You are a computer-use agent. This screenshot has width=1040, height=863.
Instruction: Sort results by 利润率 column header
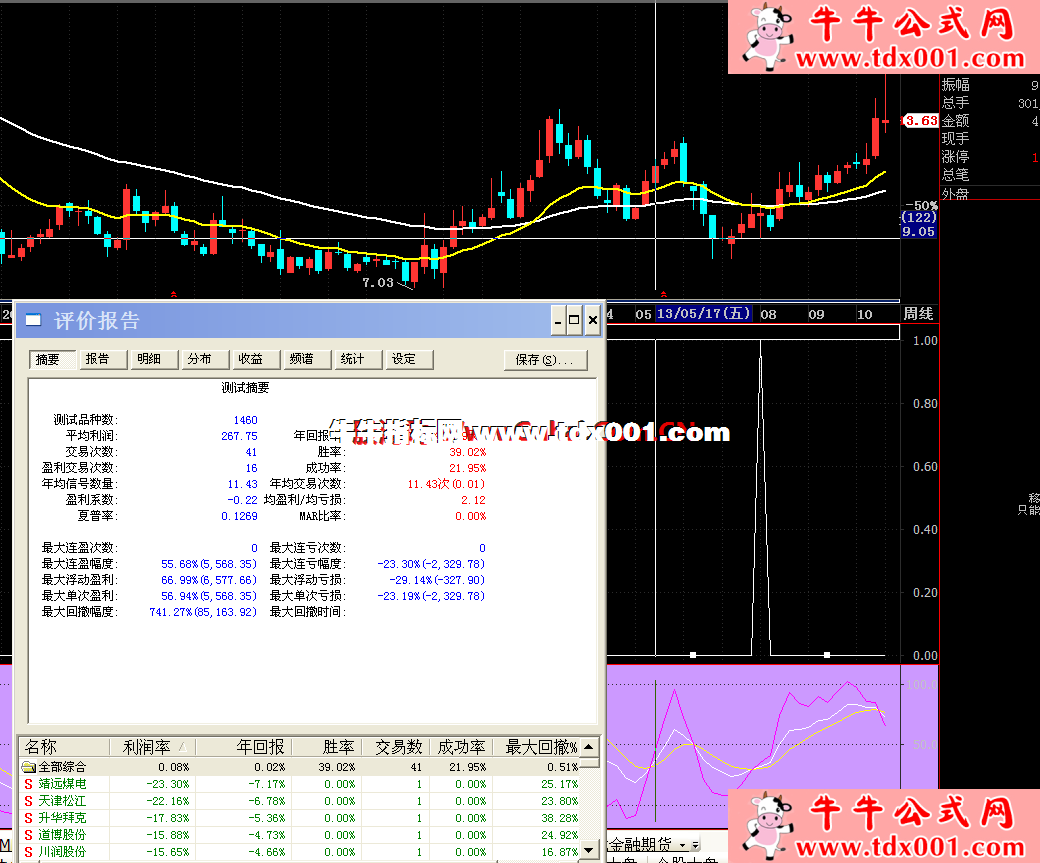pos(152,747)
